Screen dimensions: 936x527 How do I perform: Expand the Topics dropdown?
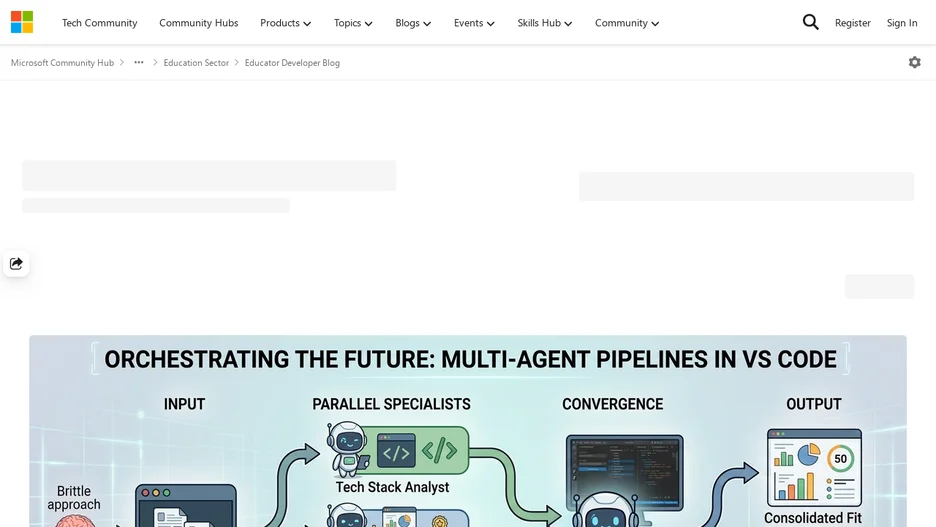(353, 23)
